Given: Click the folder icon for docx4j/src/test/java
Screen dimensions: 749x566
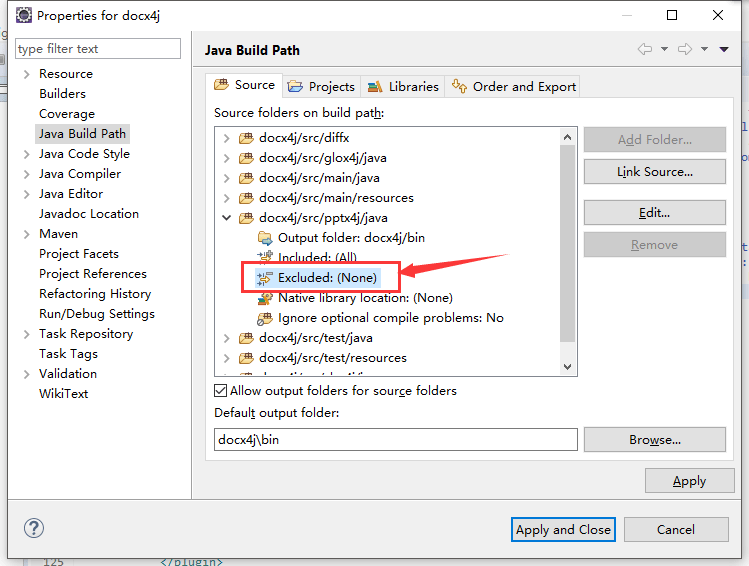Looking at the screenshot, I should (246, 338).
